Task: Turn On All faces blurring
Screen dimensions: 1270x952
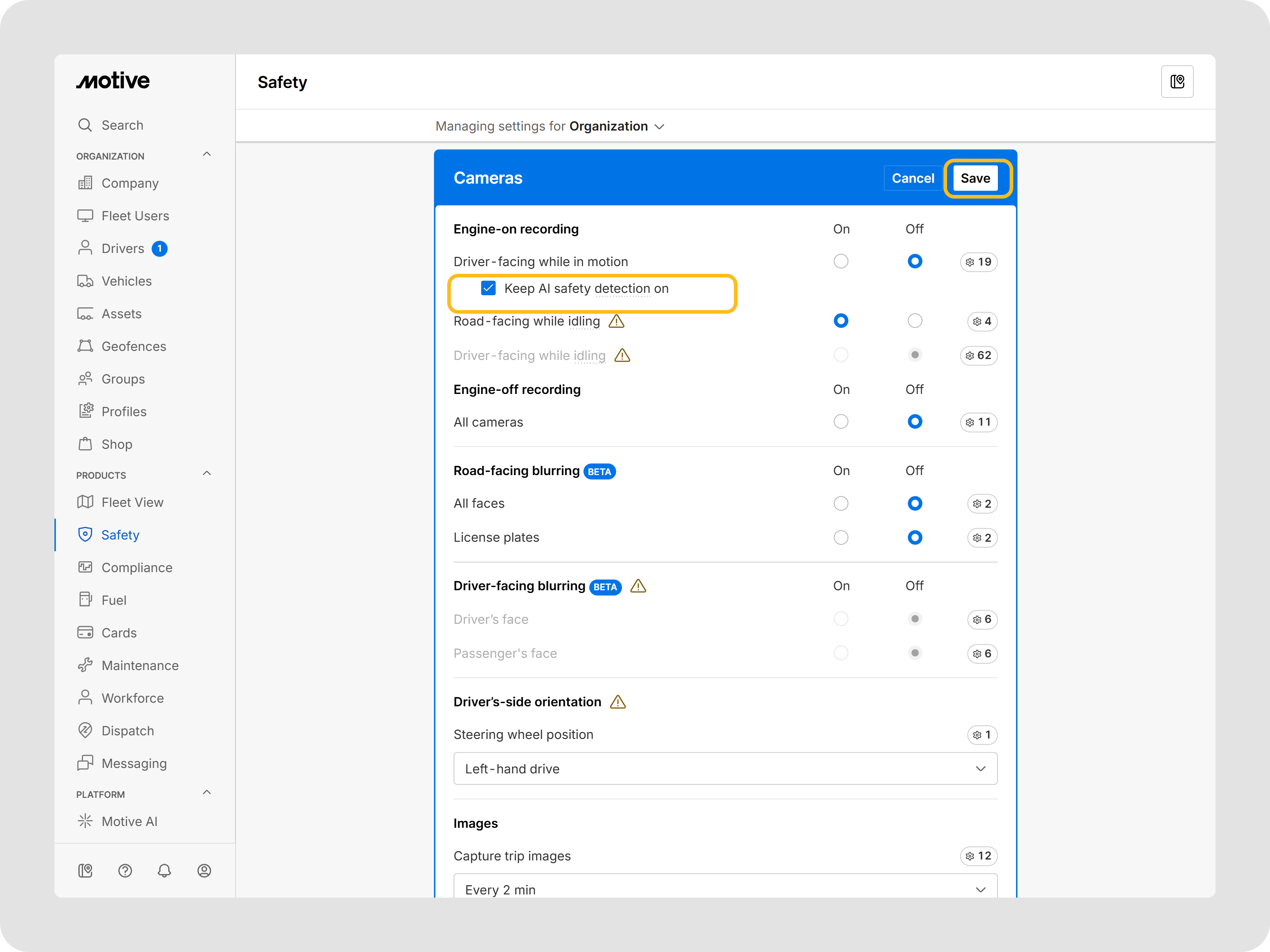Action: coord(840,503)
